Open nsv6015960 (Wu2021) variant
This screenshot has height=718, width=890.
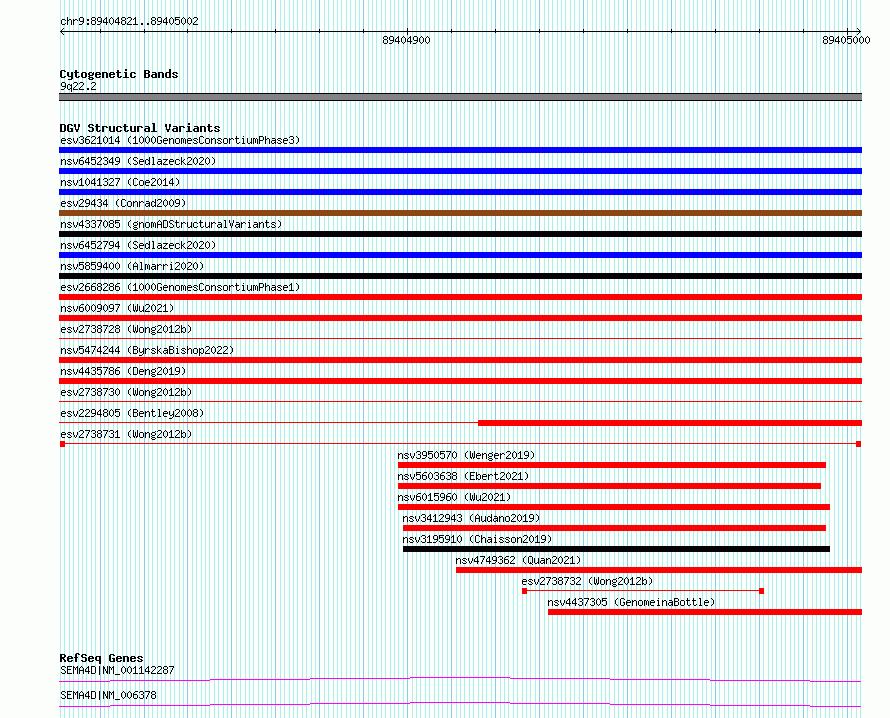[454, 497]
